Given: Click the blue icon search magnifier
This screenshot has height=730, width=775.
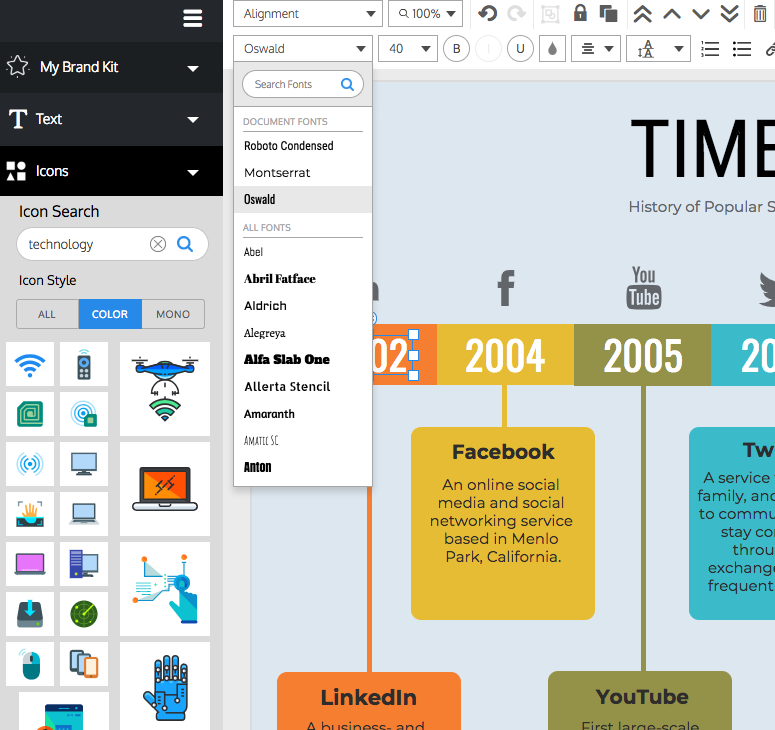Looking at the screenshot, I should click(185, 244).
